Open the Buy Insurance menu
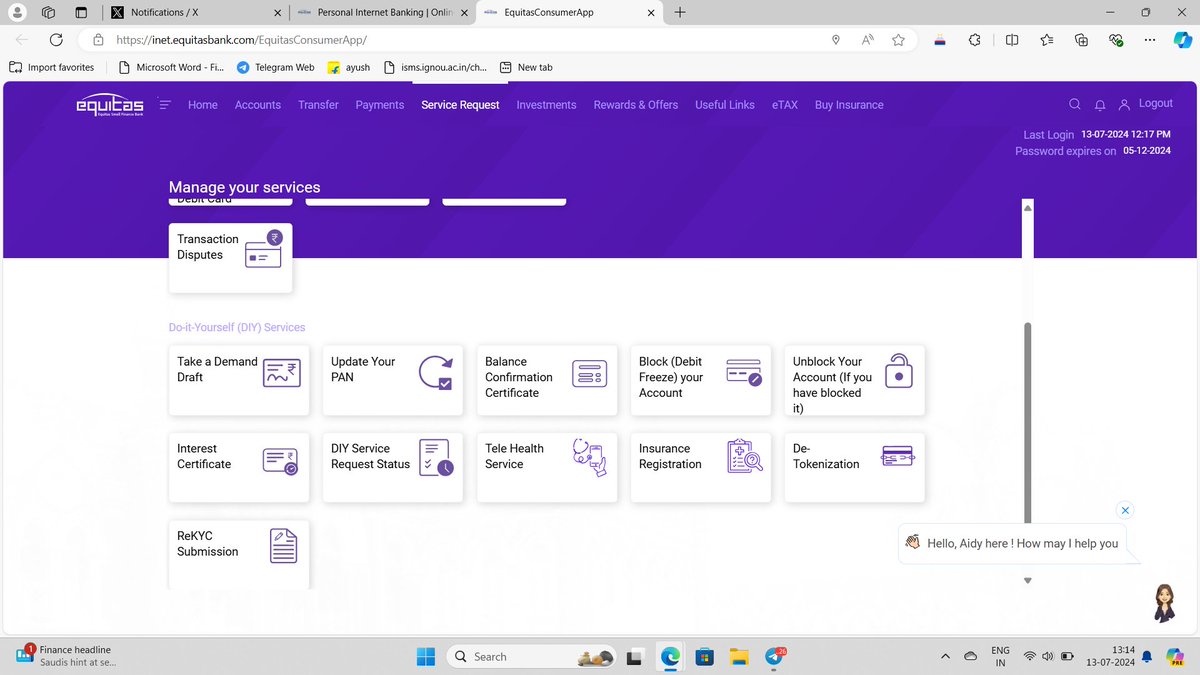Image resolution: width=1200 pixels, height=675 pixels. (849, 104)
